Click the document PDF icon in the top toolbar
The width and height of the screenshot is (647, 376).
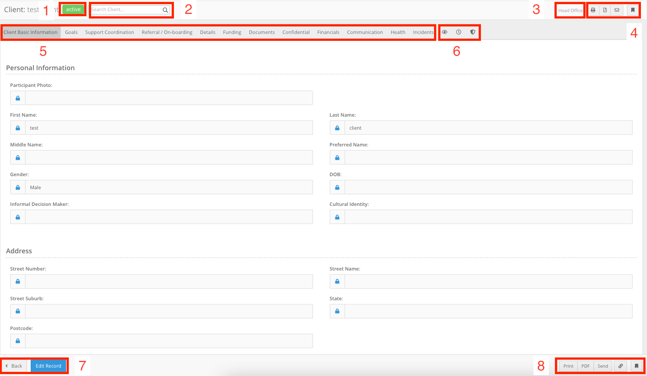pos(605,10)
